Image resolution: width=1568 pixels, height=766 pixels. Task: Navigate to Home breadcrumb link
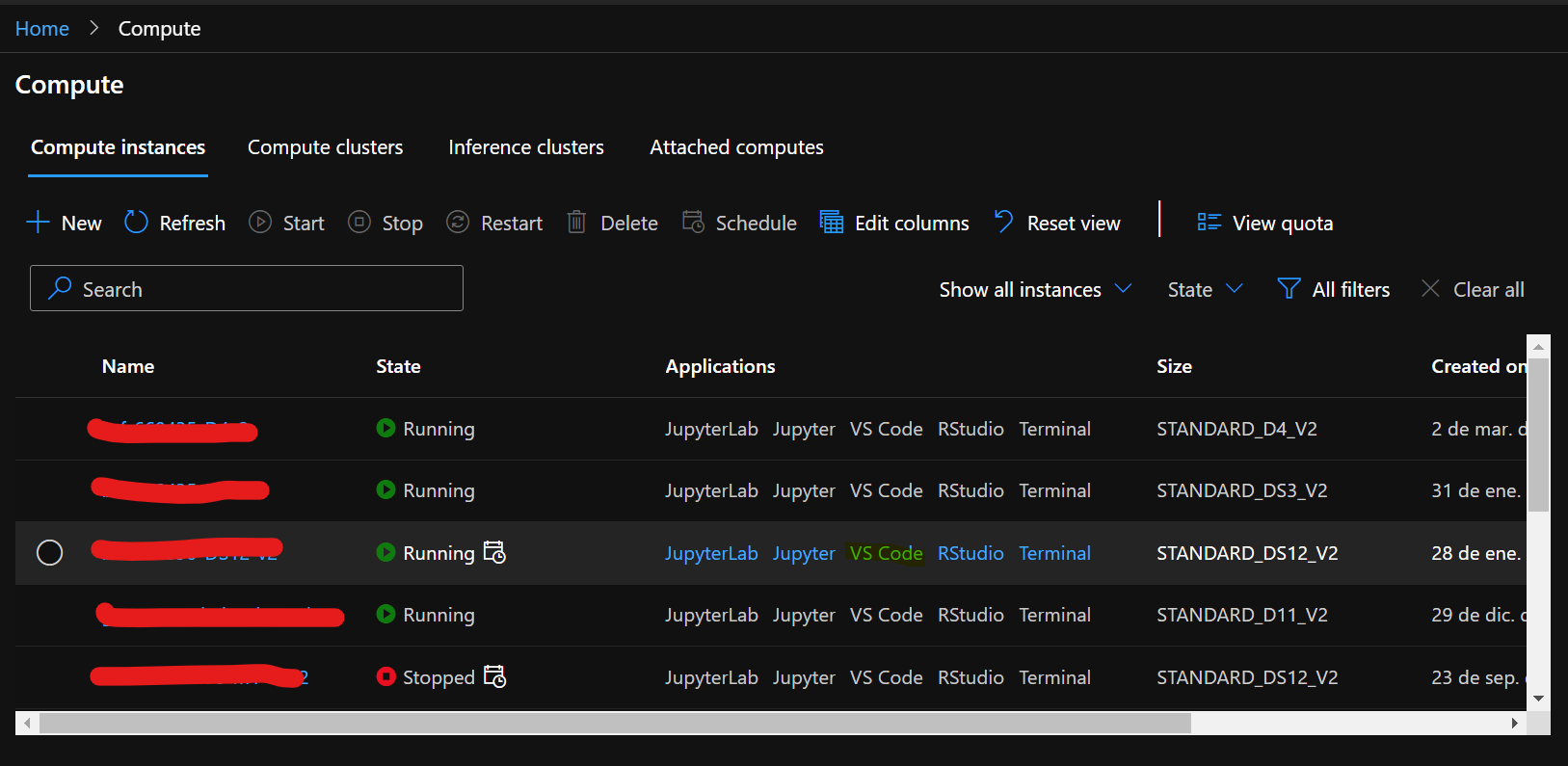pyautogui.click(x=42, y=29)
